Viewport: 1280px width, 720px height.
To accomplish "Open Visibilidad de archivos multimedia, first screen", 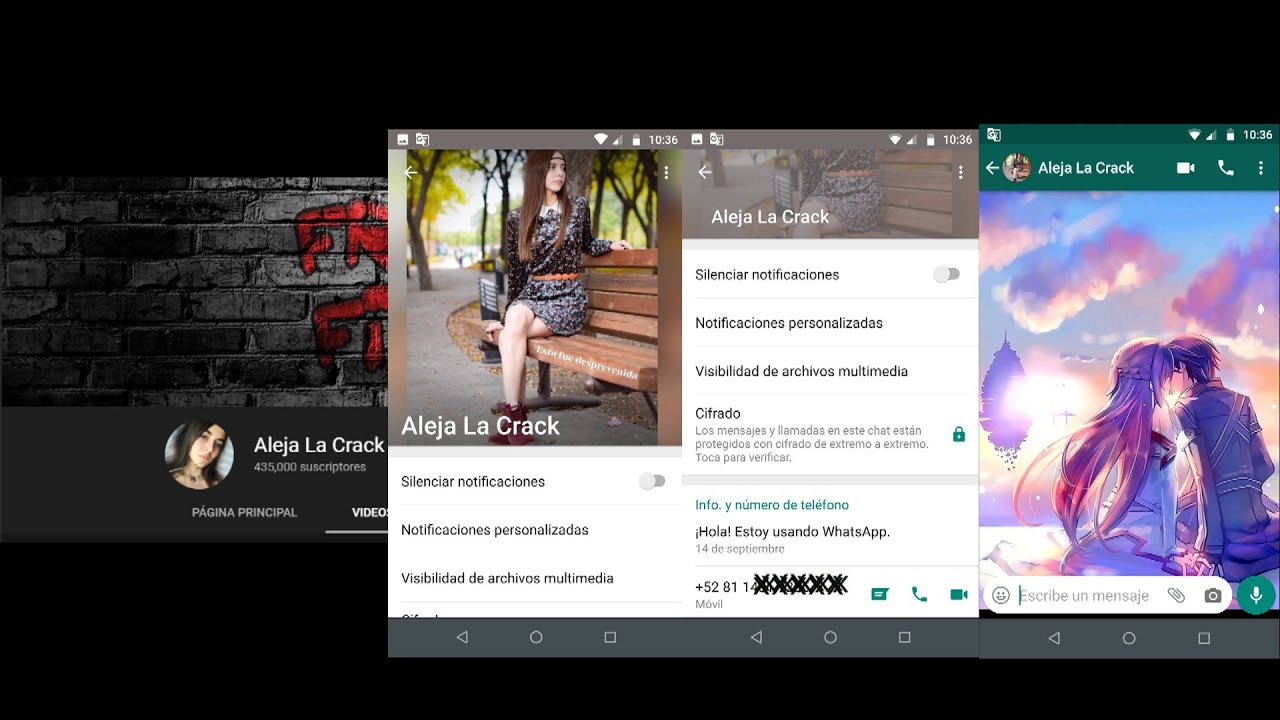I will 535,578.
